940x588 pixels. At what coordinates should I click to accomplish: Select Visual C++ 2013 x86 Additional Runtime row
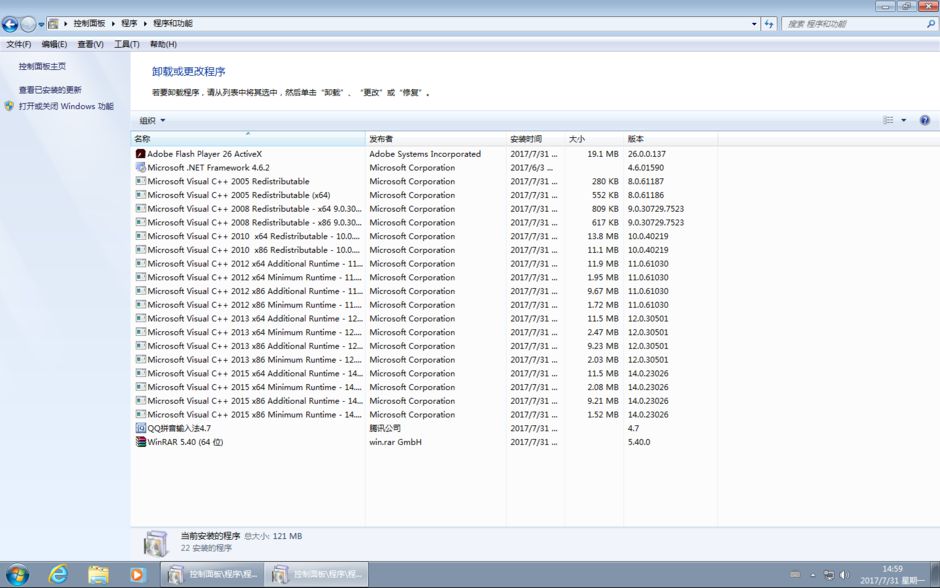coord(424,346)
